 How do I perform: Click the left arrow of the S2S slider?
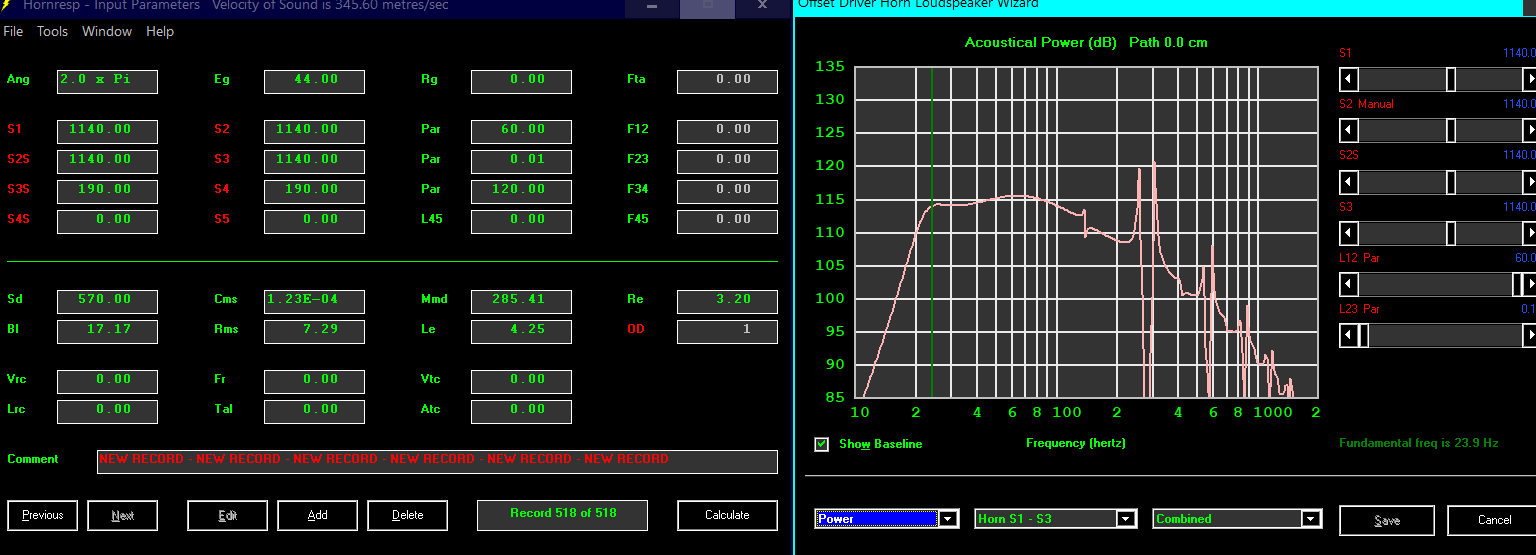1348,182
